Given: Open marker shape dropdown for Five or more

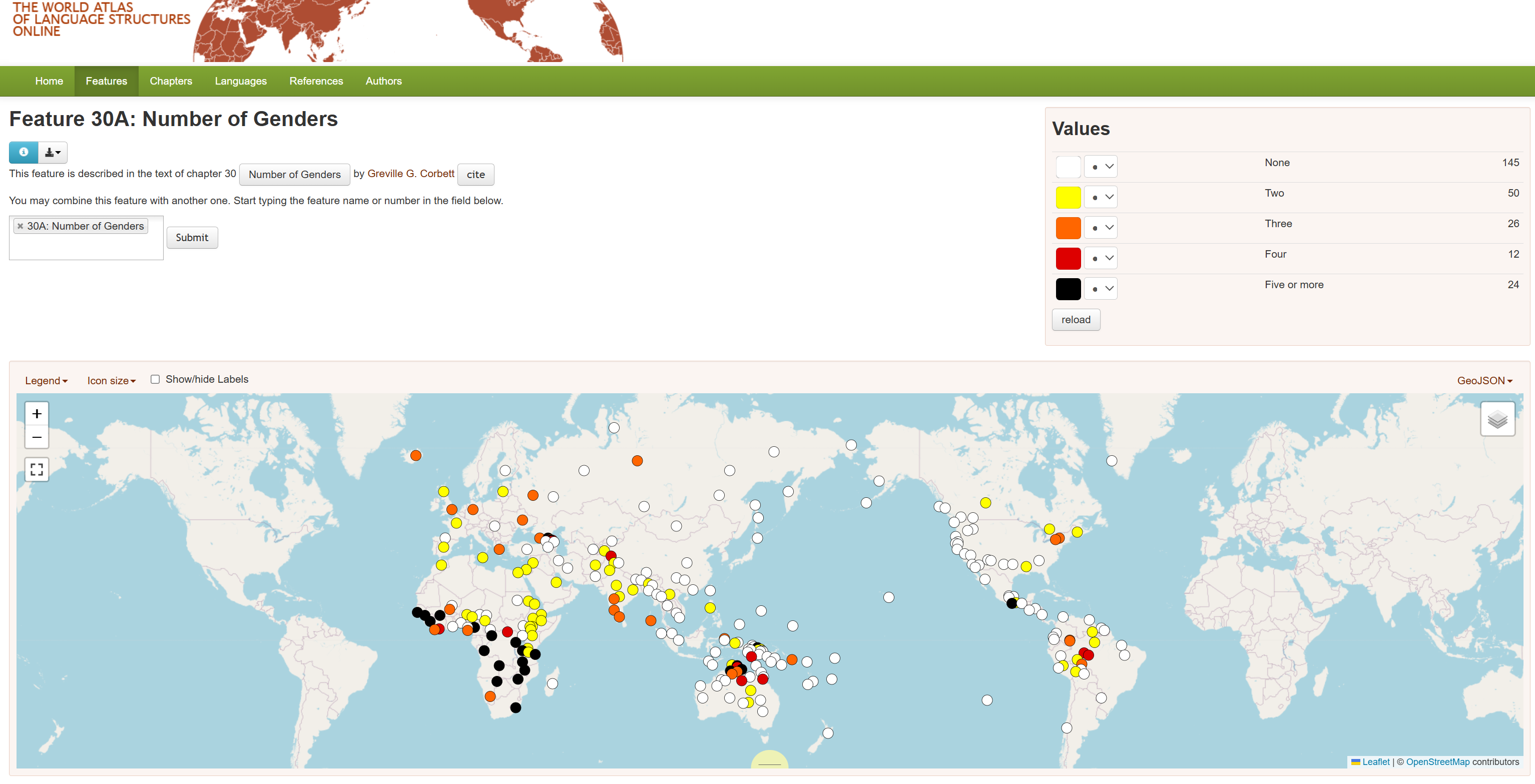Looking at the screenshot, I should (1101, 289).
